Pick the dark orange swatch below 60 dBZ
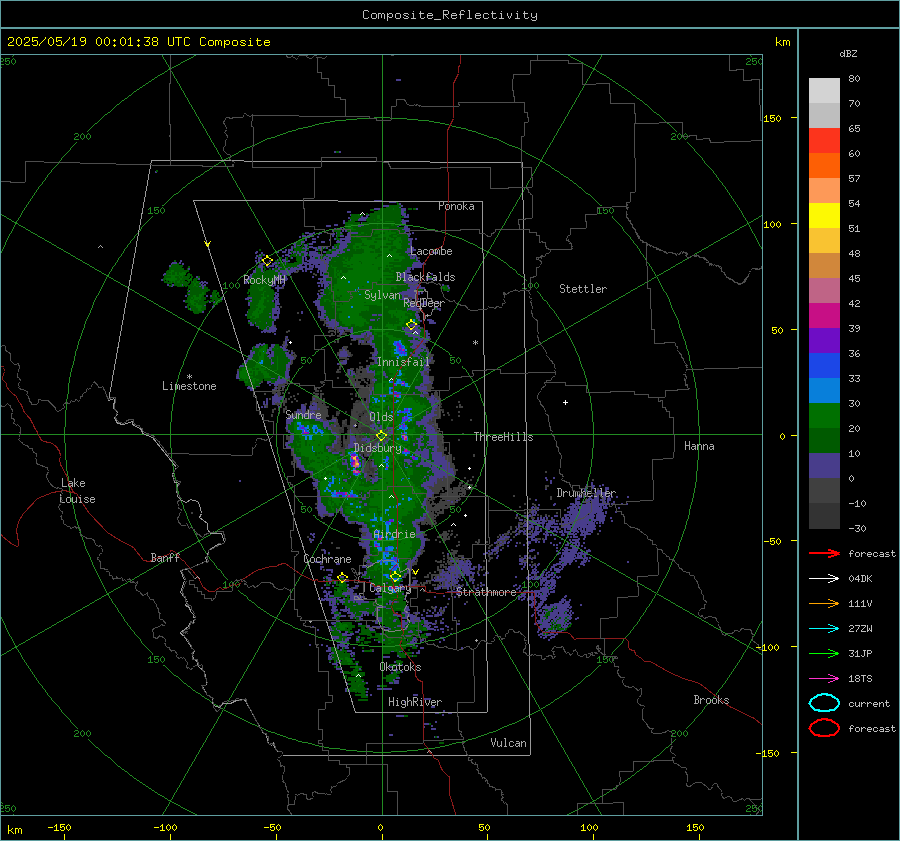The width and height of the screenshot is (900, 841). [x=824, y=166]
